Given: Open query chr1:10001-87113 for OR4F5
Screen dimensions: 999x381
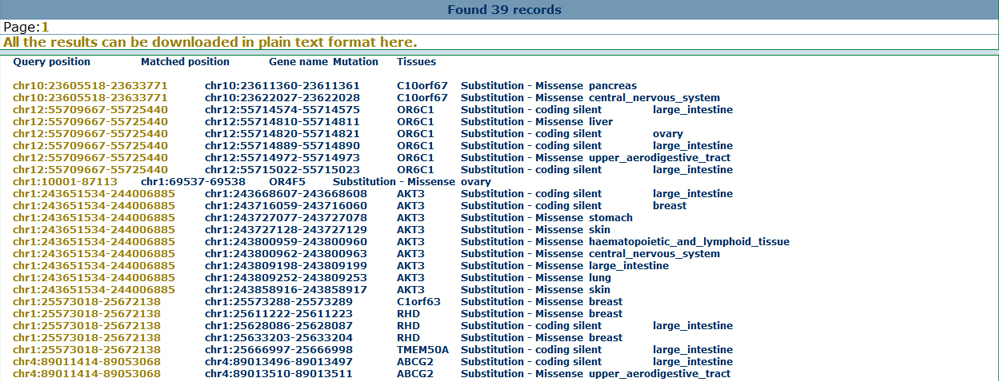Looking at the screenshot, I should pyautogui.click(x=65, y=182).
